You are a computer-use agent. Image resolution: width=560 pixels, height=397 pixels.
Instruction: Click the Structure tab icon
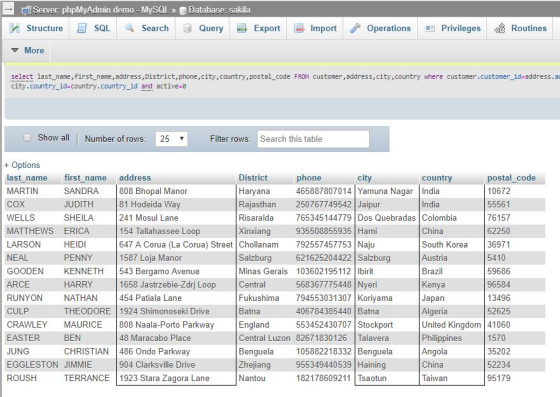click(15, 28)
